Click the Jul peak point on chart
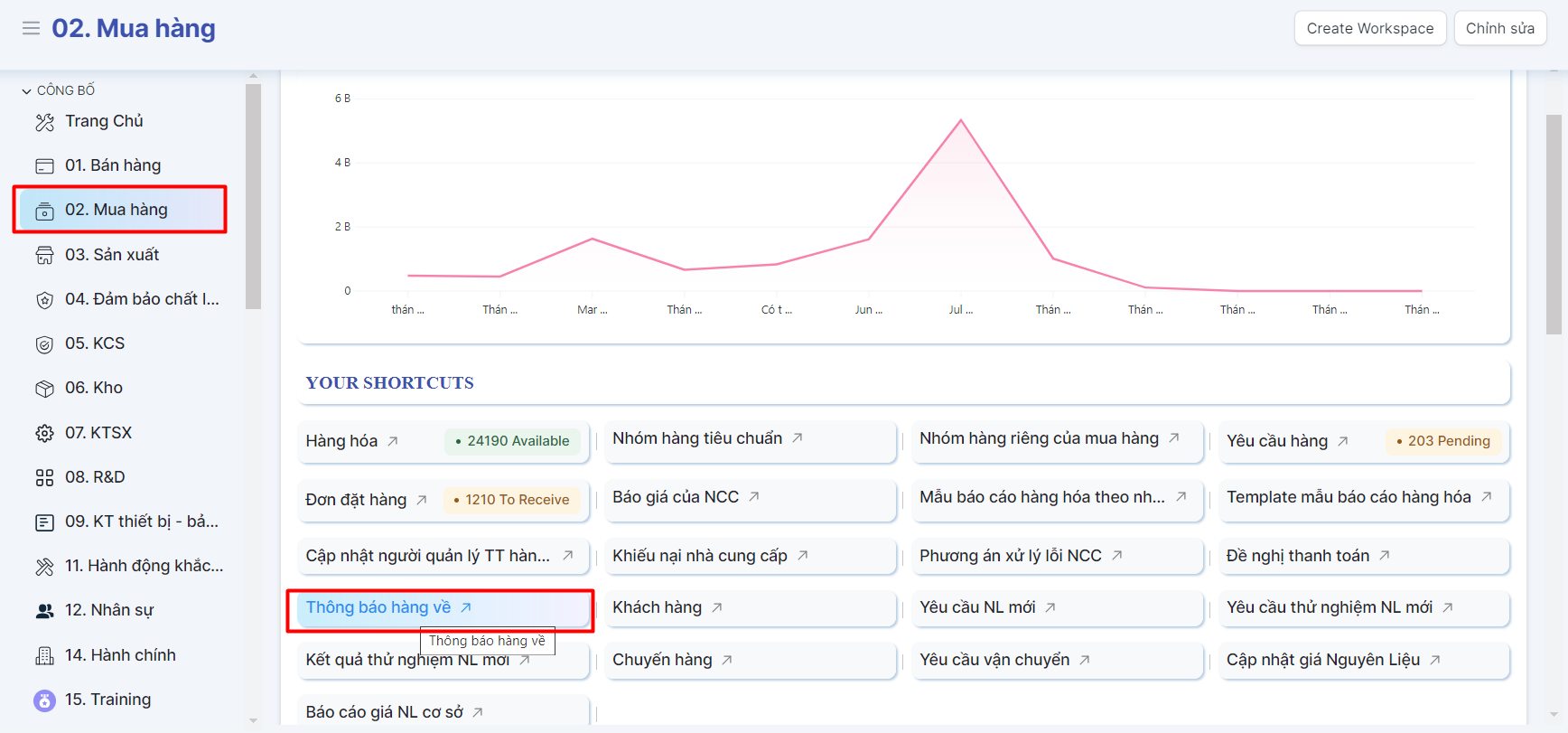This screenshot has width=1568, height=733. (961, 120)
